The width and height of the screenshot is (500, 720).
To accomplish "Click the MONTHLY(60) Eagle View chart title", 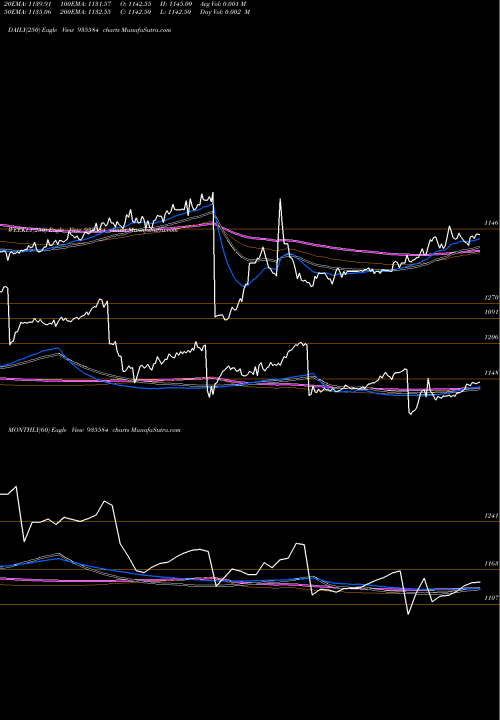I will 94,430.
